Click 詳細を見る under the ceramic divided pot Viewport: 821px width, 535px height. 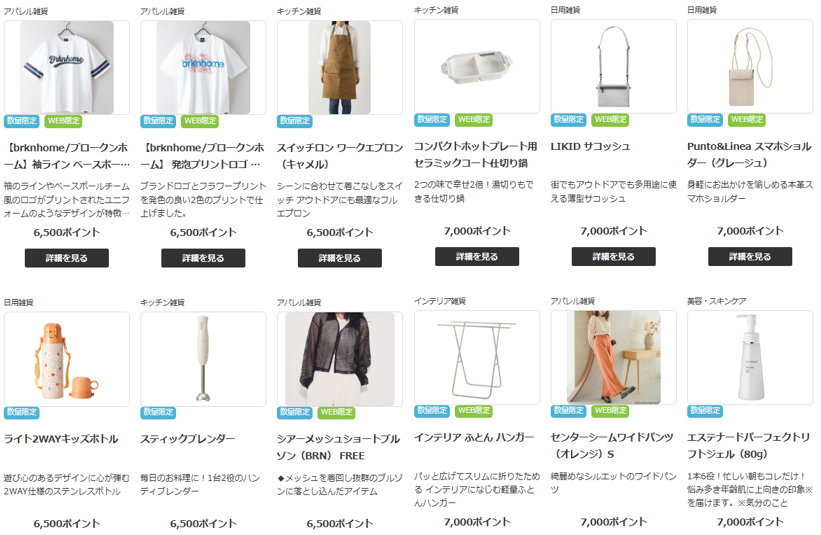477,257
